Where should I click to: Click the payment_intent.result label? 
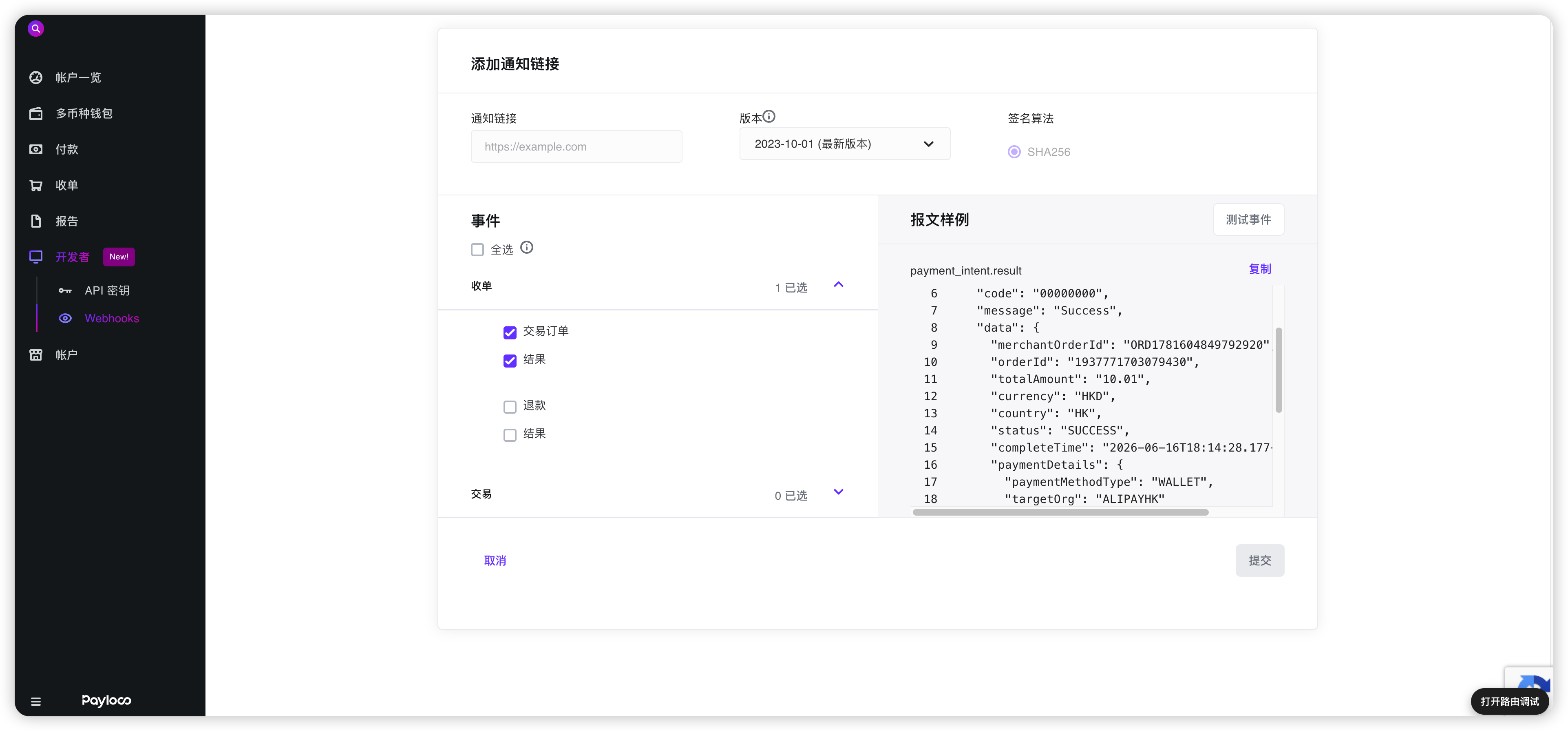pyautogui.click(x=965, y=270)
